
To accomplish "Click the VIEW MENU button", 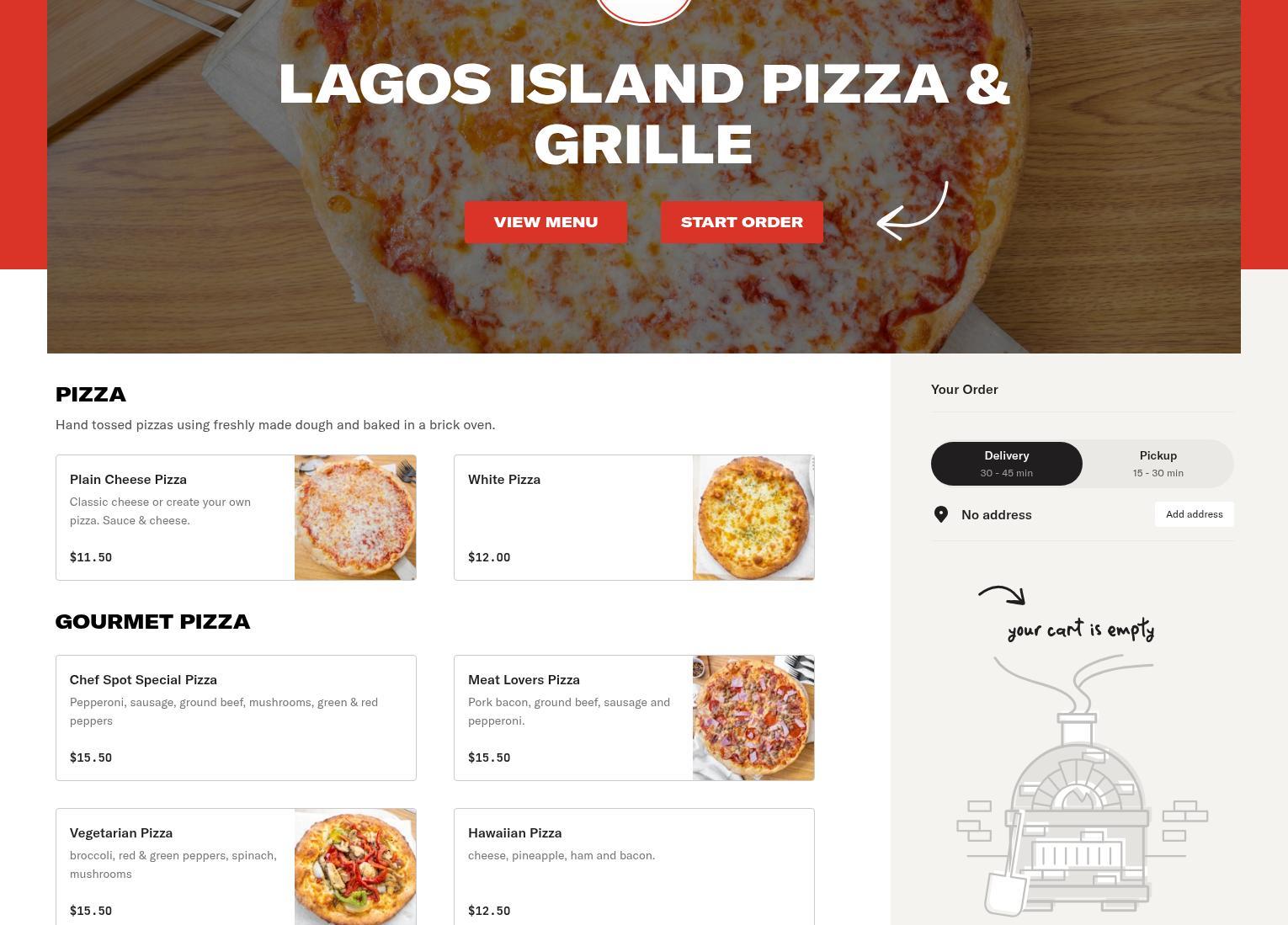I will pos(546,222).
